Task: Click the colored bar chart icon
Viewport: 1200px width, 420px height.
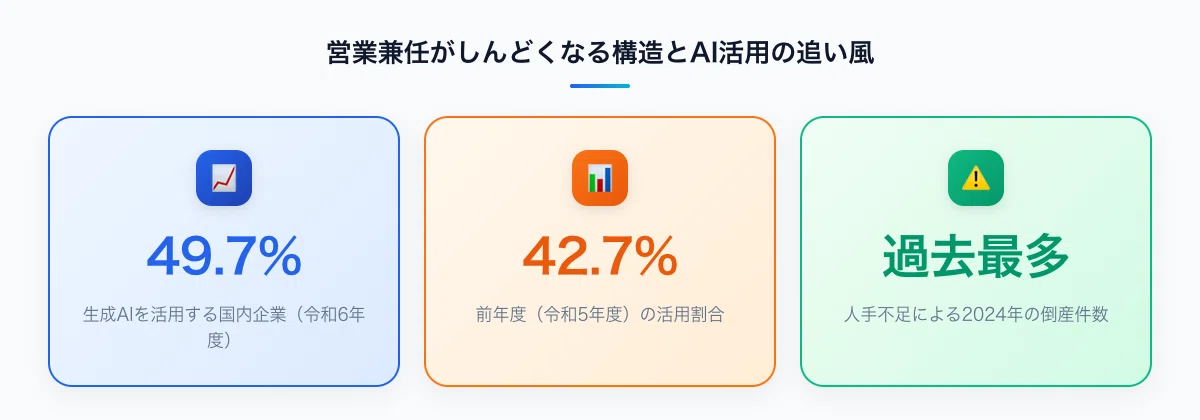Action: tap(600, 178)
